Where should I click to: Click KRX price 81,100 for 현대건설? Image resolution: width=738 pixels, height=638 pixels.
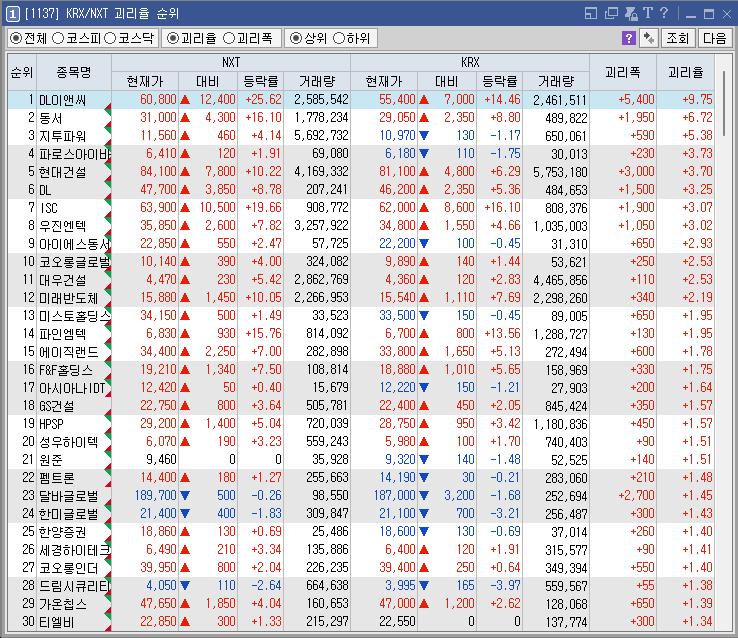coord(397,172)
